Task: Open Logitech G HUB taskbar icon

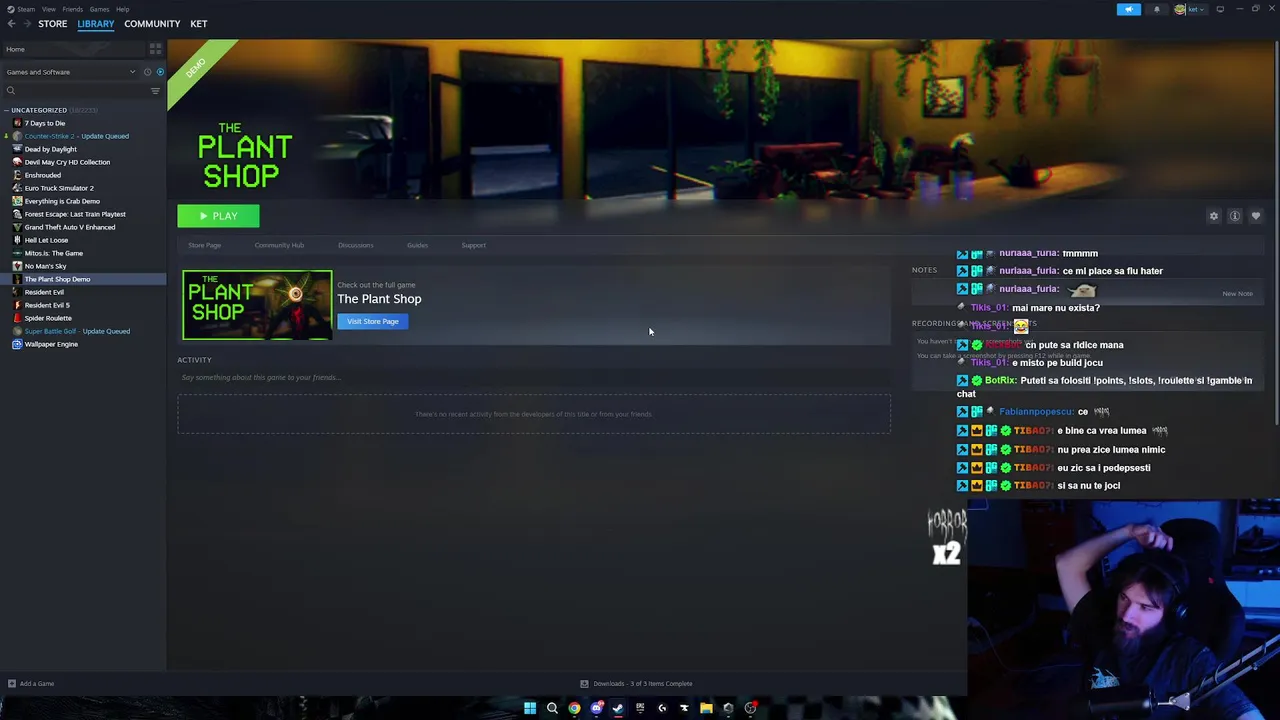Action: [662, 708]
